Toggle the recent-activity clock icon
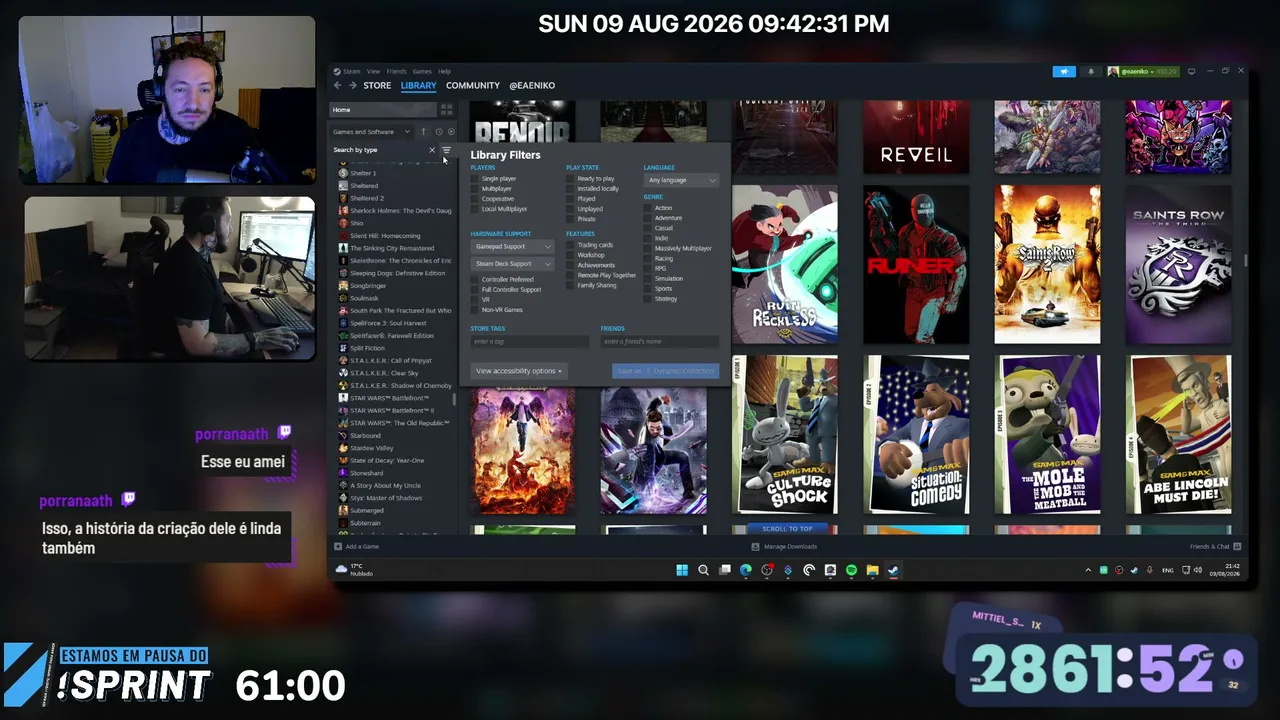The width and height of the screenshot is (1280, 720). [x=438, y=132]
